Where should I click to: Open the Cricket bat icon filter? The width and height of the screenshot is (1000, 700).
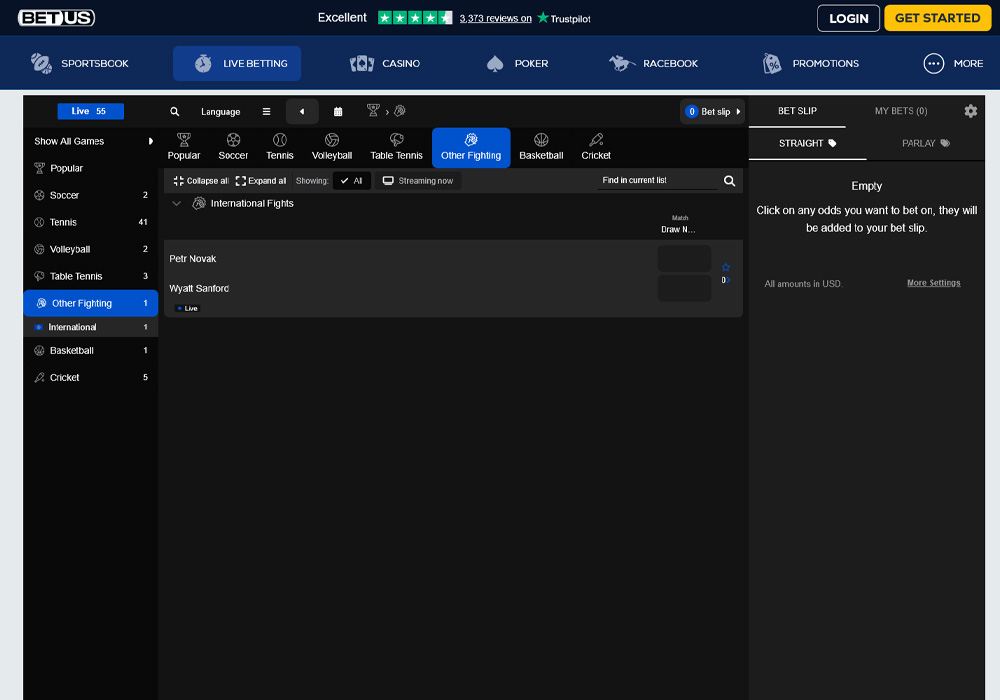coord(595,141)
